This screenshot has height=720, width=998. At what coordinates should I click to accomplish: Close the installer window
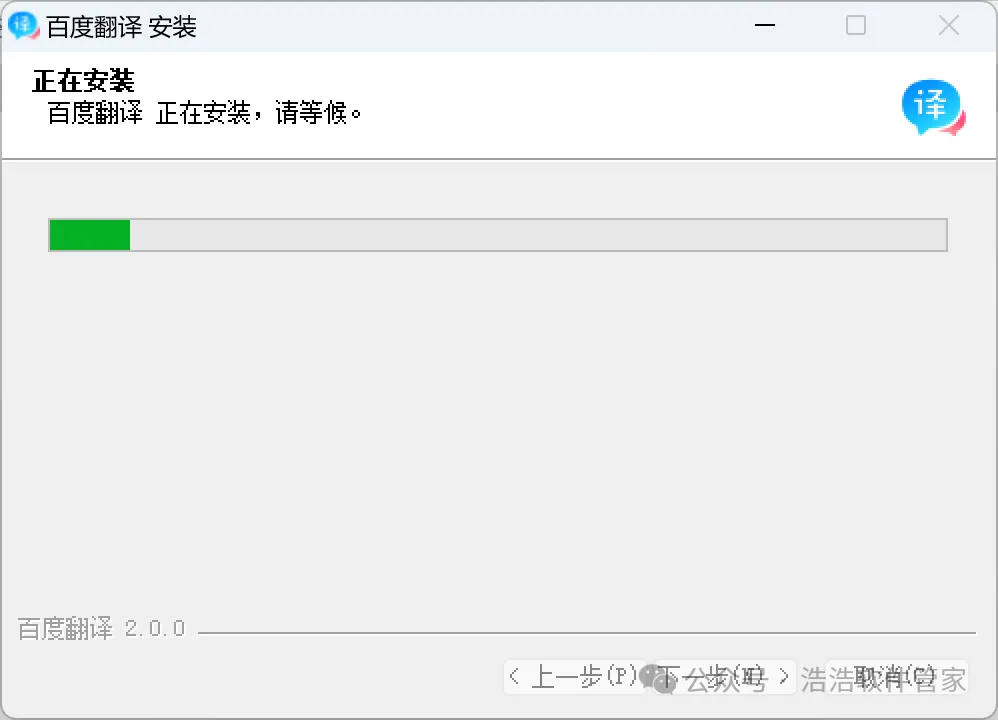pyautogui.click(x=948, y=25)
